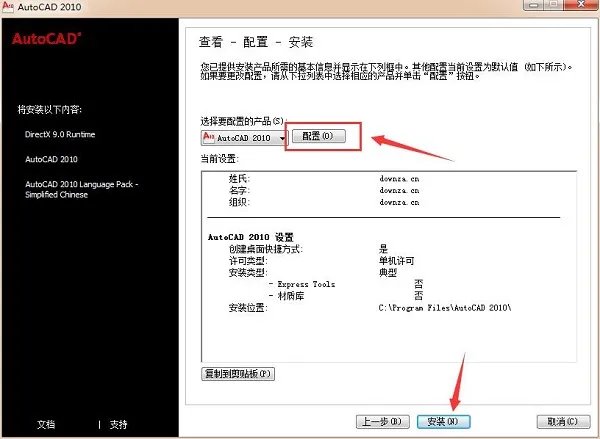Open the 支持 support link
This screenshot has width=600, height=439.
coord(118,424)
